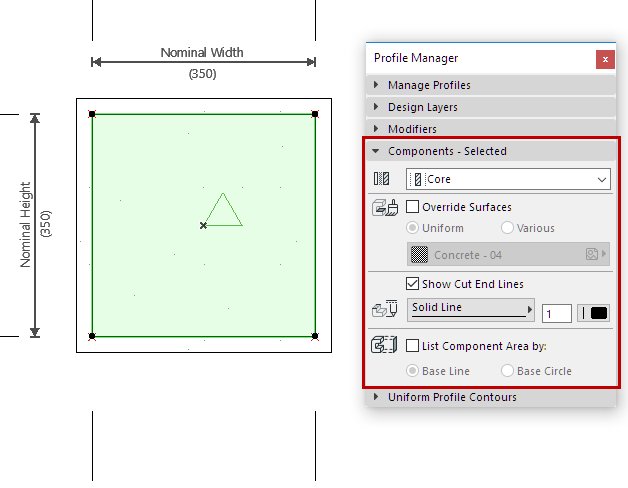
Task: Click the (350) value beside Nominal Height
Action: tap(46, 224)
